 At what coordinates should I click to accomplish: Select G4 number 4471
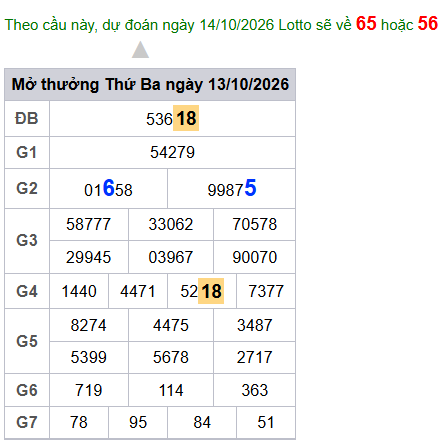pos(138,291)
